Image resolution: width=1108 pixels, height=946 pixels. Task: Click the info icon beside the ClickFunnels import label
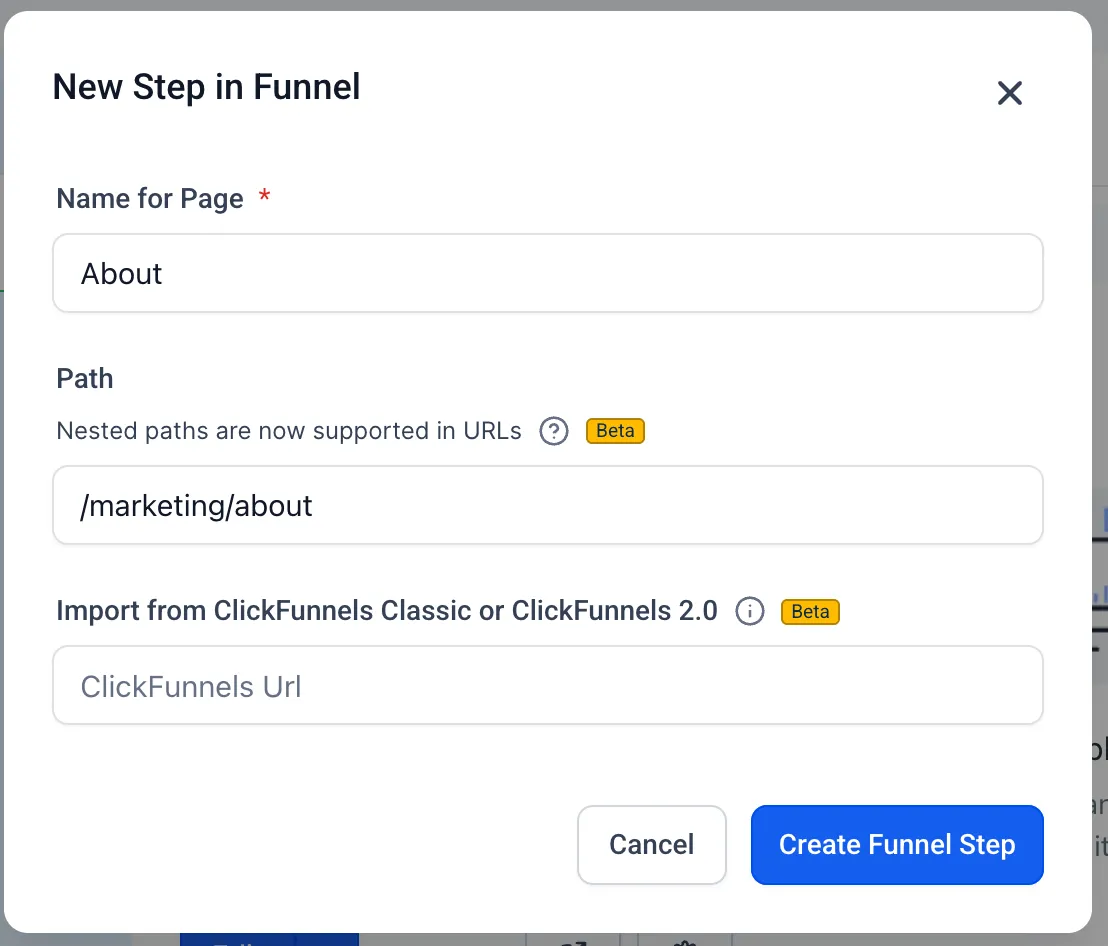coord(750,611)
